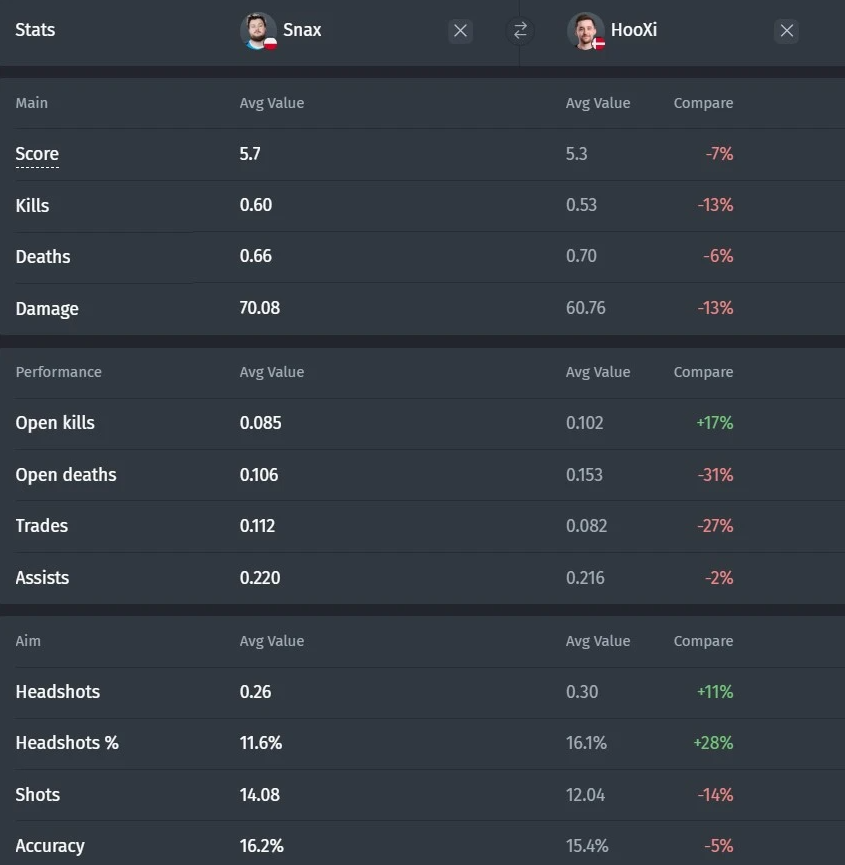Click the Accuracy row label
The height and width of the screenshot is (865, 845).
50,846
